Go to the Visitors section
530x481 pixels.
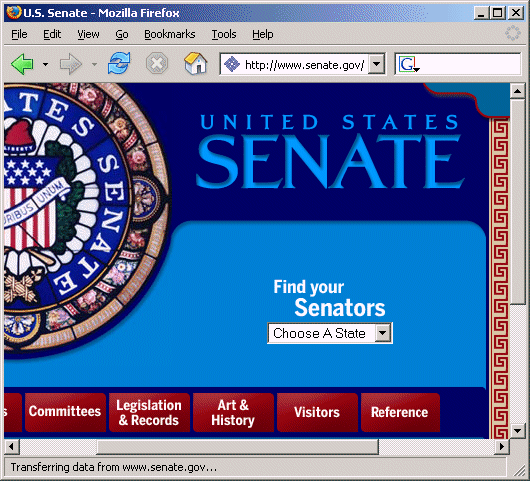[317, 412]
